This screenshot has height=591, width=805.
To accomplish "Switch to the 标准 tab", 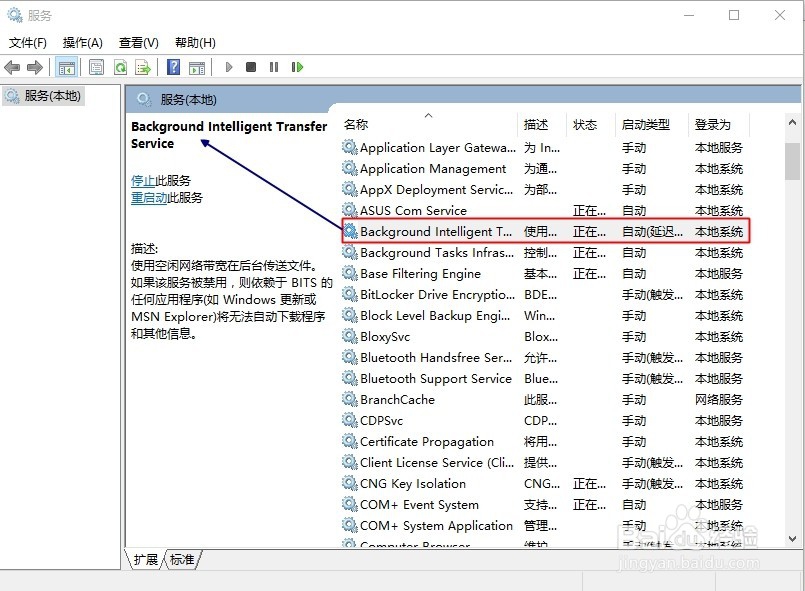I will point(181,561).
